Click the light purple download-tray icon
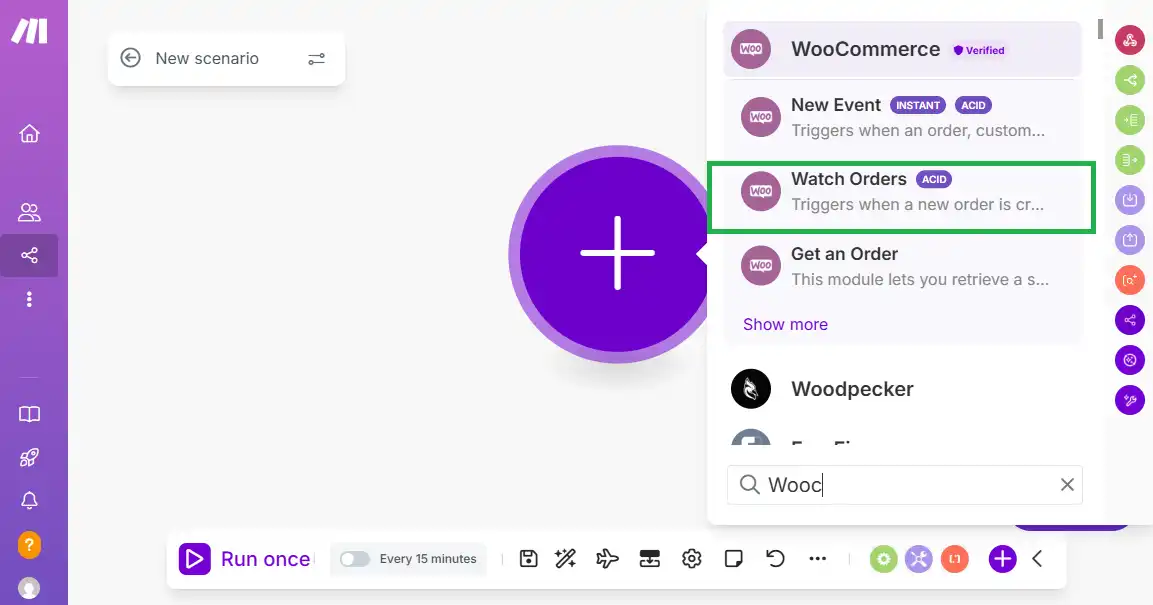This screenshot has height=605, width=1153. click(x=1130, y=200)
